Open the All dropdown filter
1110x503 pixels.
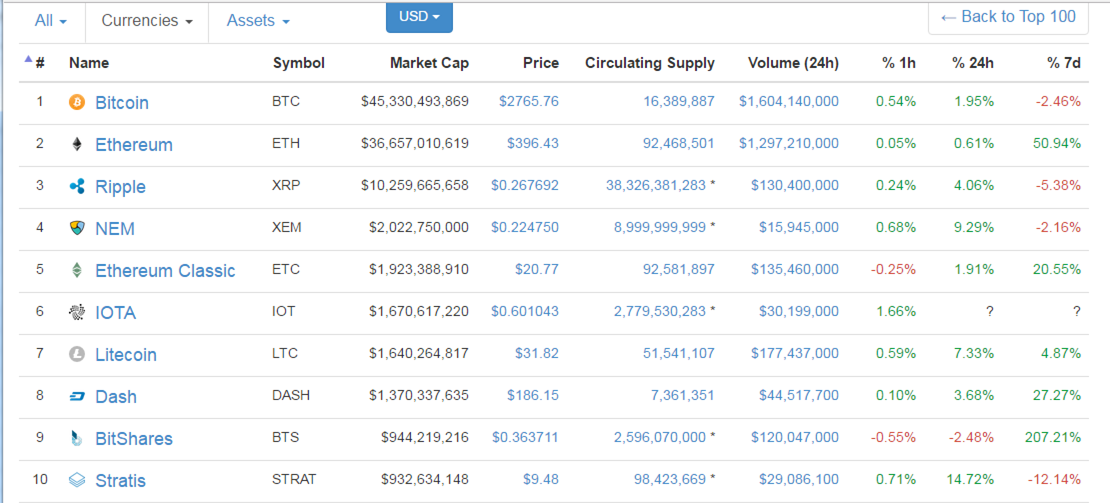click(51, 21)
